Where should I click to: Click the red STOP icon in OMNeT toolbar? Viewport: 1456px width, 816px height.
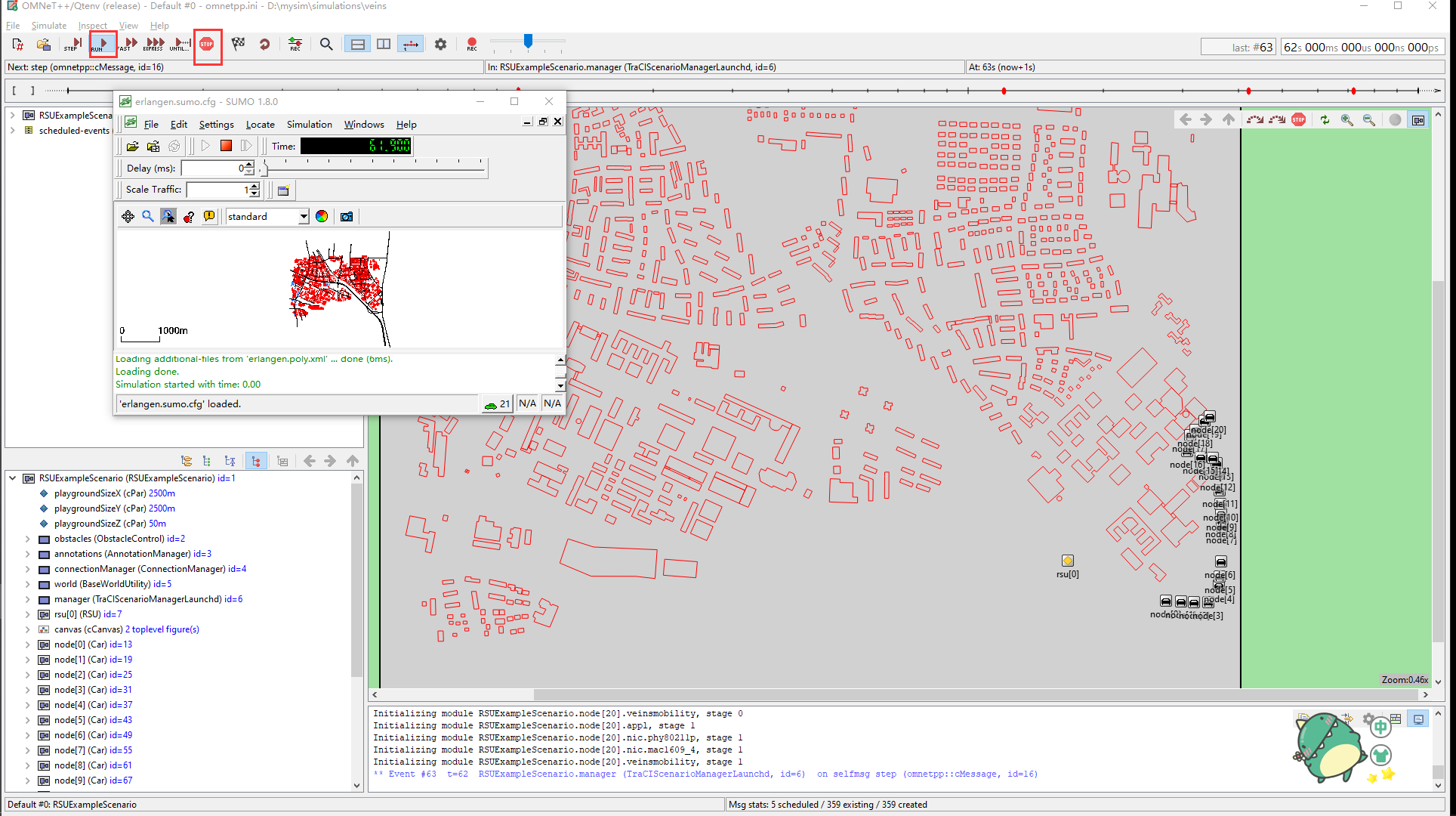click(206, 44)
